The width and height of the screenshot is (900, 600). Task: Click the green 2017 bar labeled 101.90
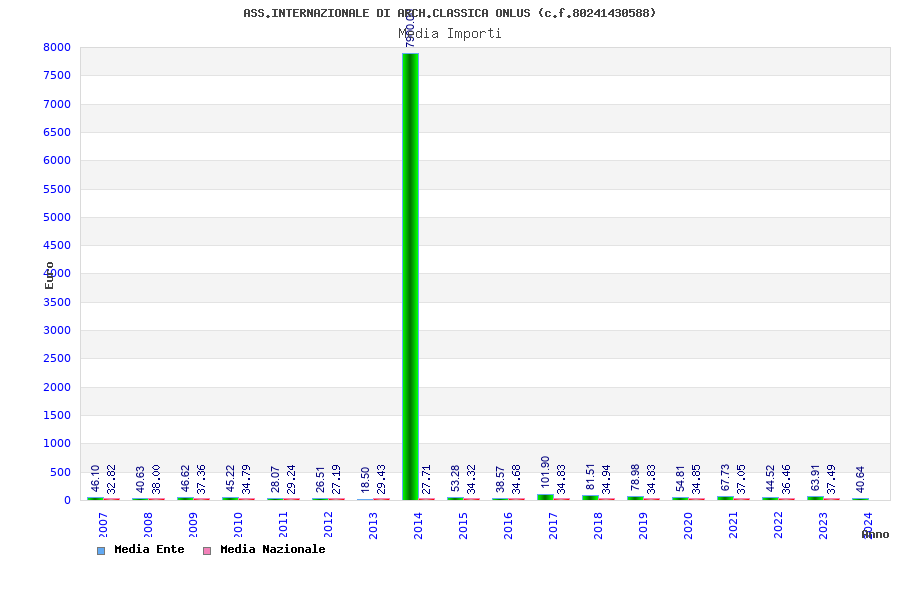point(545,497)
